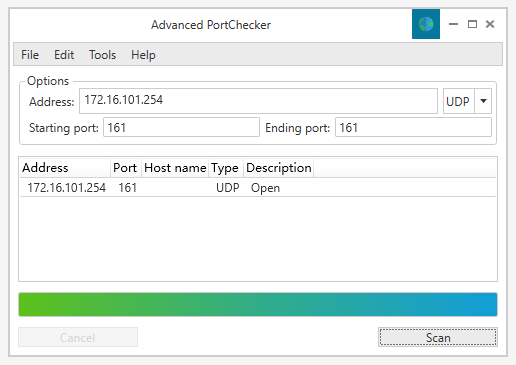This screenshot has width=516, height=365.
Task: Click the port 161 cell in results
Action: click(x=128, y=188)
